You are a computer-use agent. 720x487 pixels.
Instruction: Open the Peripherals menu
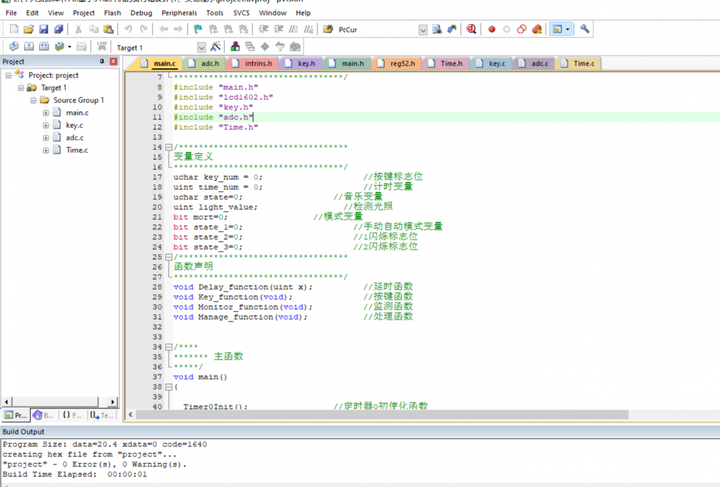click(179, 13)
